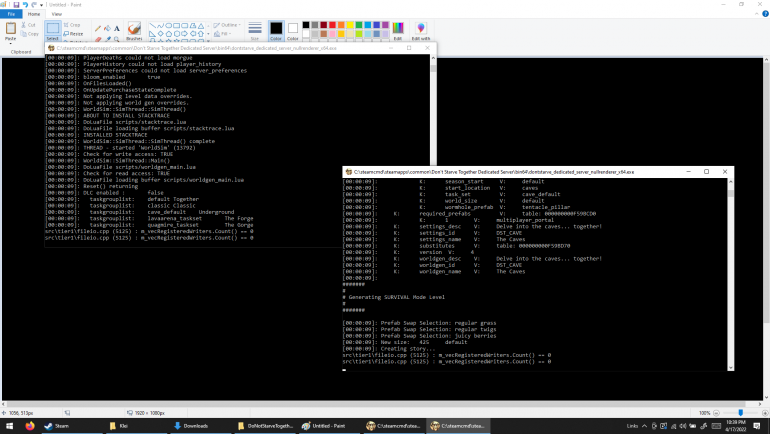The width and height of the screenshot is (770, 434).
Task: Open the Brushes tool
Action: tap(134, 30)
